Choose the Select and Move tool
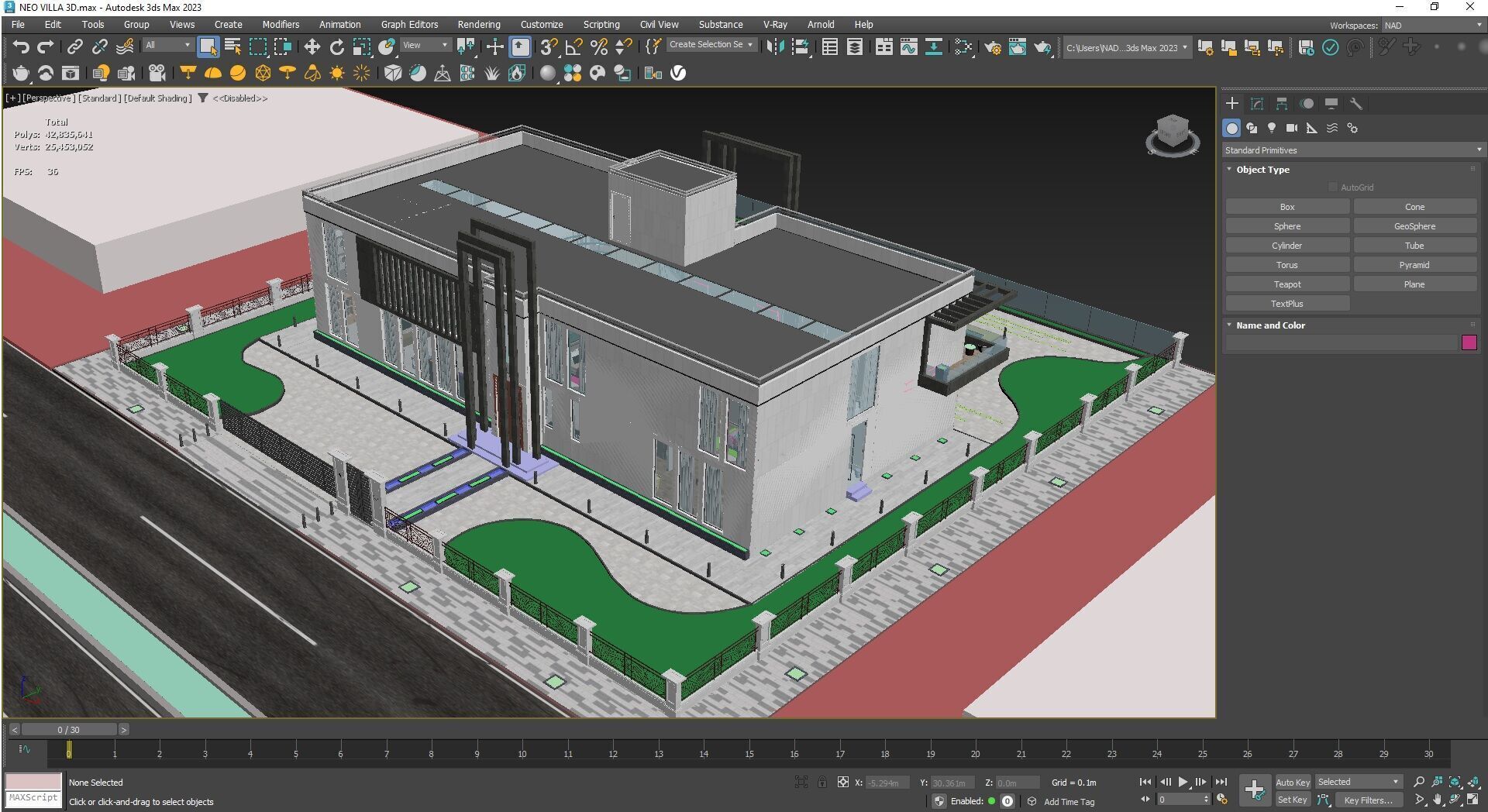Screen dimensions: 1488x812 click(312, 47)
